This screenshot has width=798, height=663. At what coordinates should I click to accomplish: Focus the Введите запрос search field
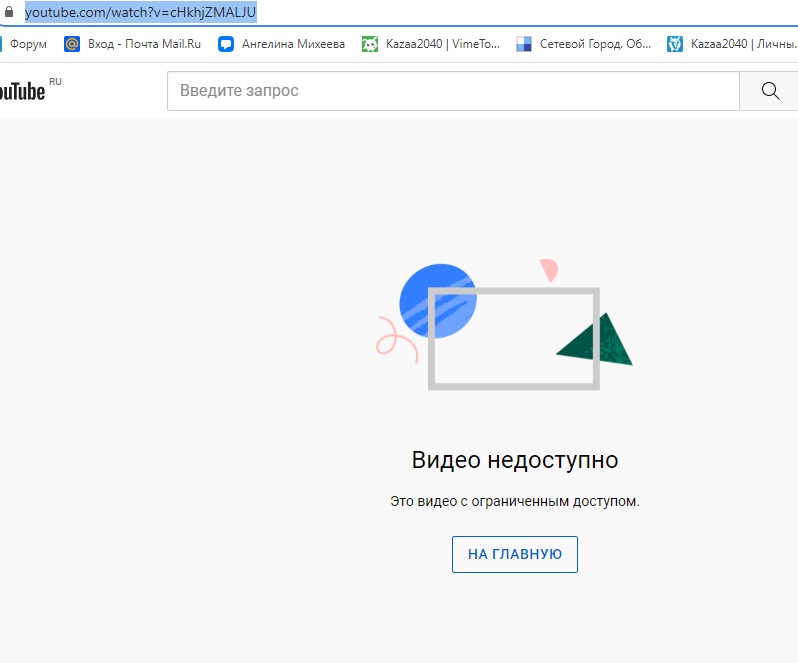point(452,91)
